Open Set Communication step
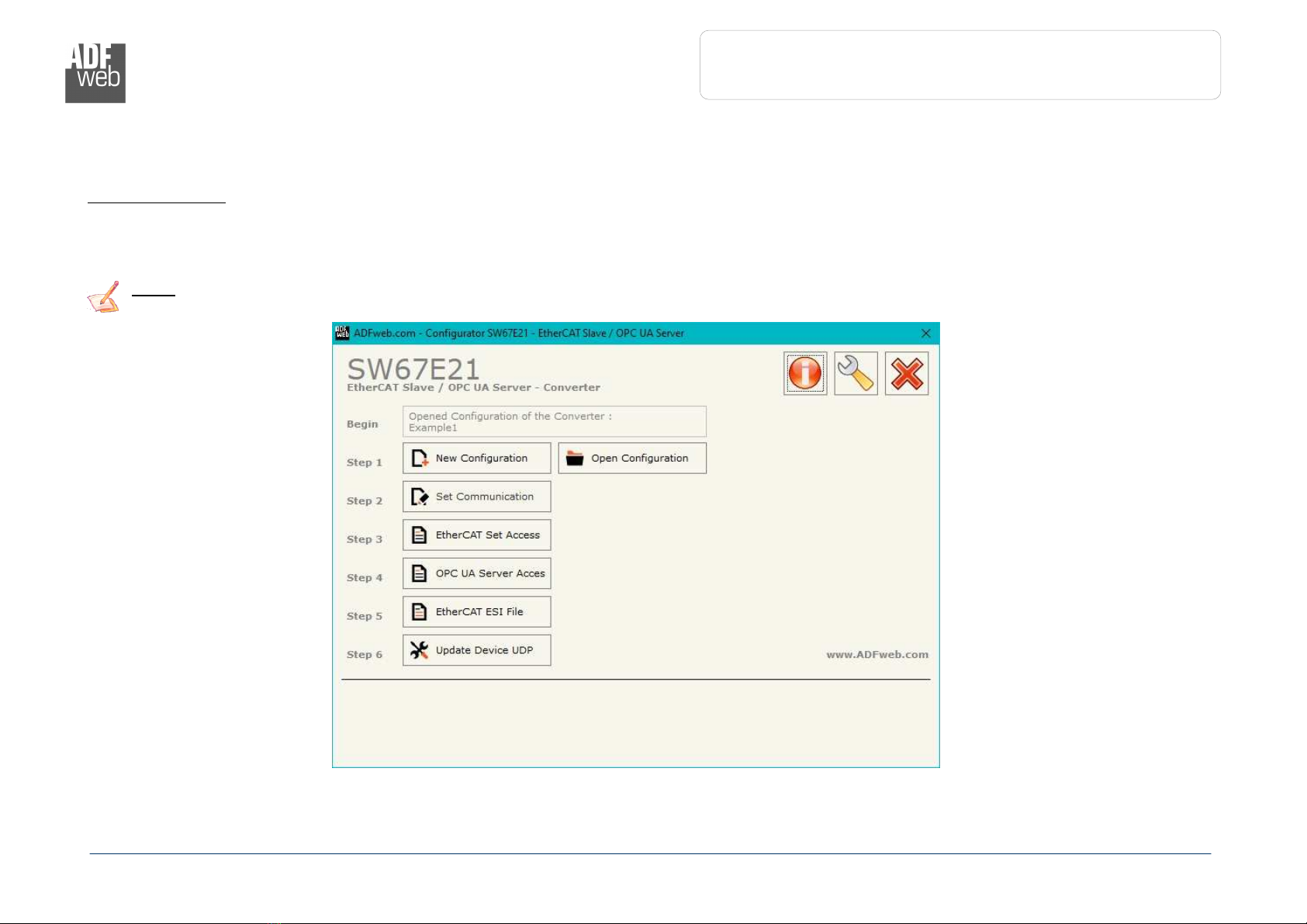The image size is (1307, 924). [x=476, y=497]
